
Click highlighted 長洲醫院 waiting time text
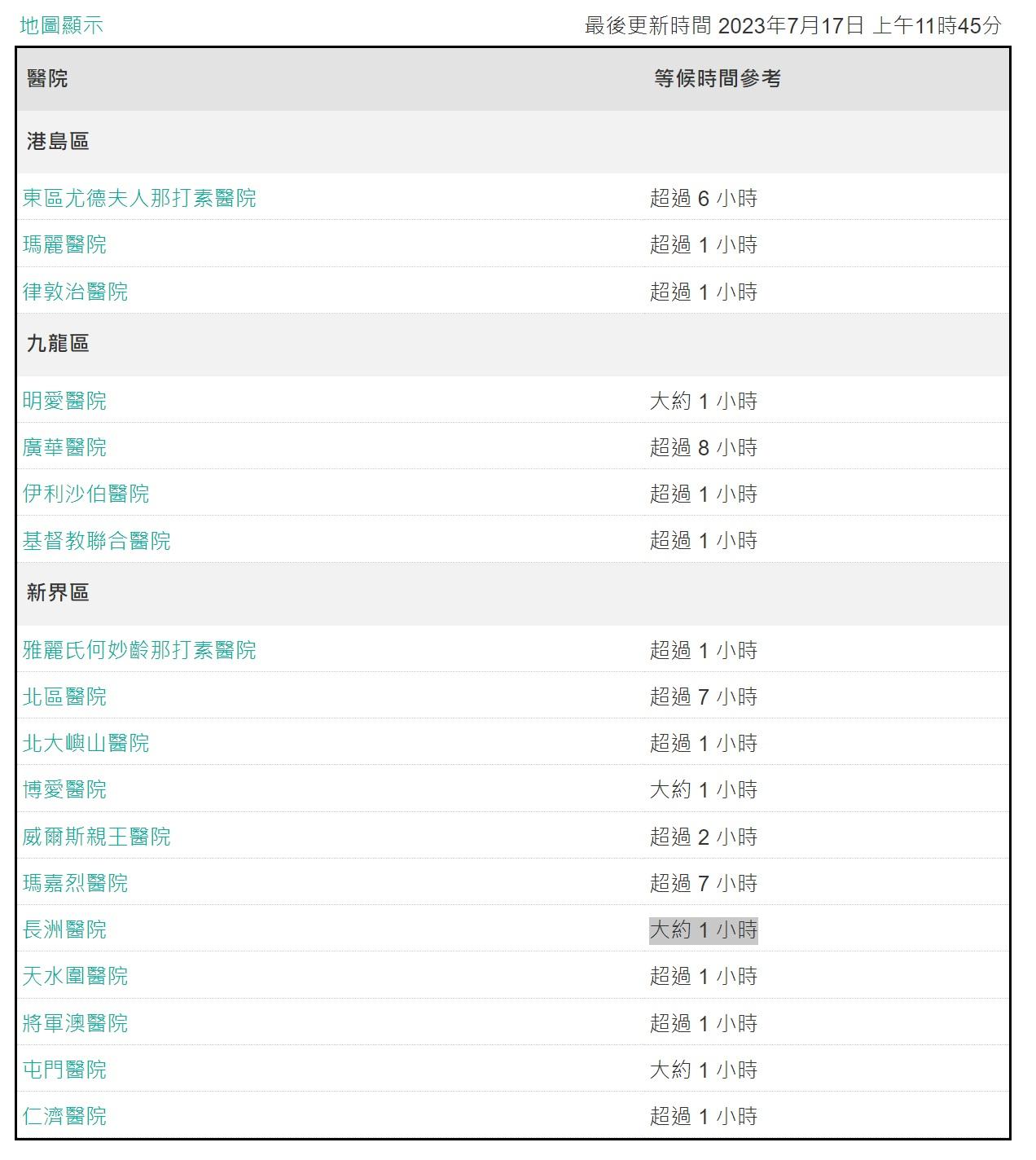[x=703, y=929]
